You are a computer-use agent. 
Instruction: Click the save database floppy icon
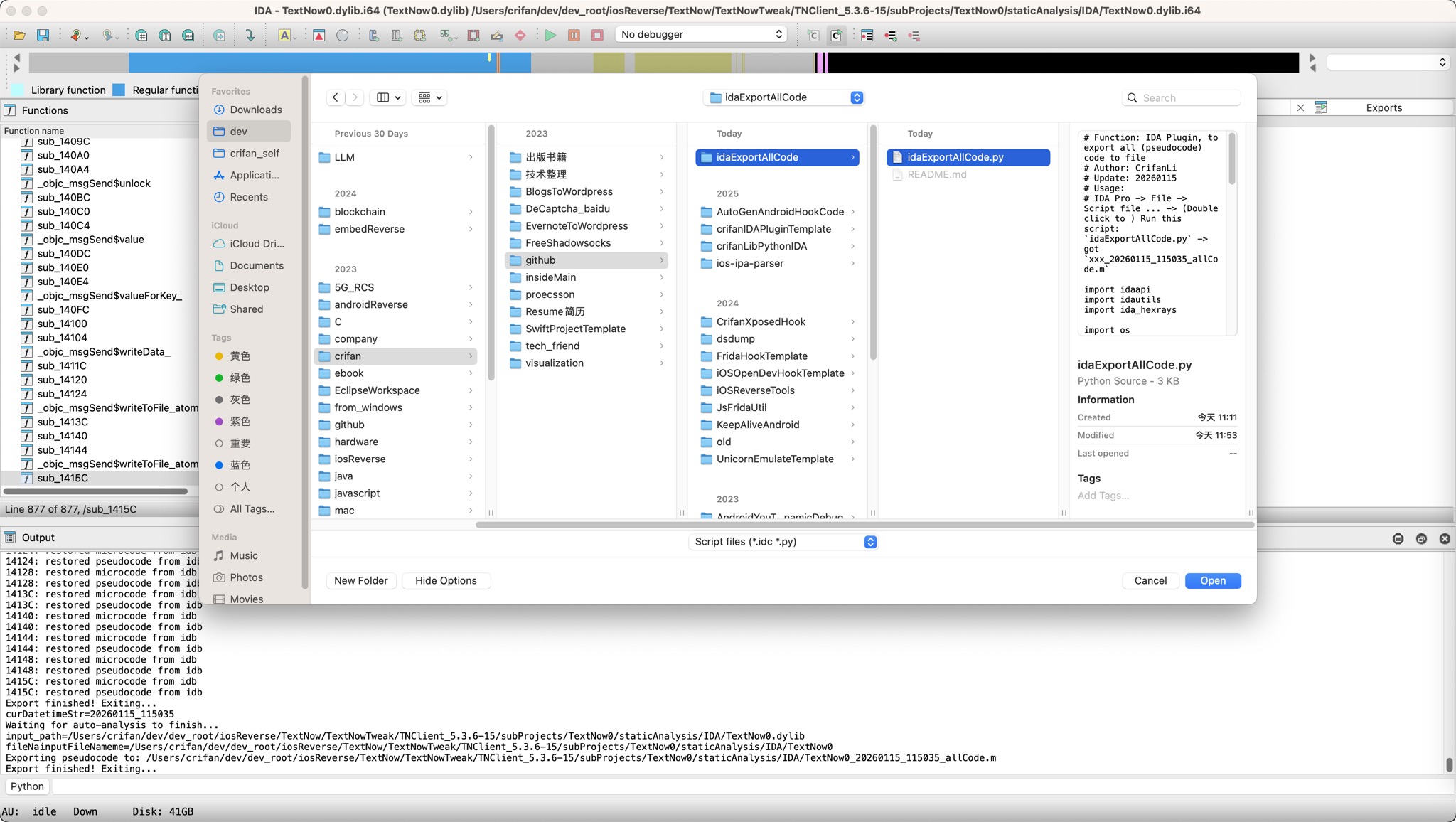coord(43,35)
